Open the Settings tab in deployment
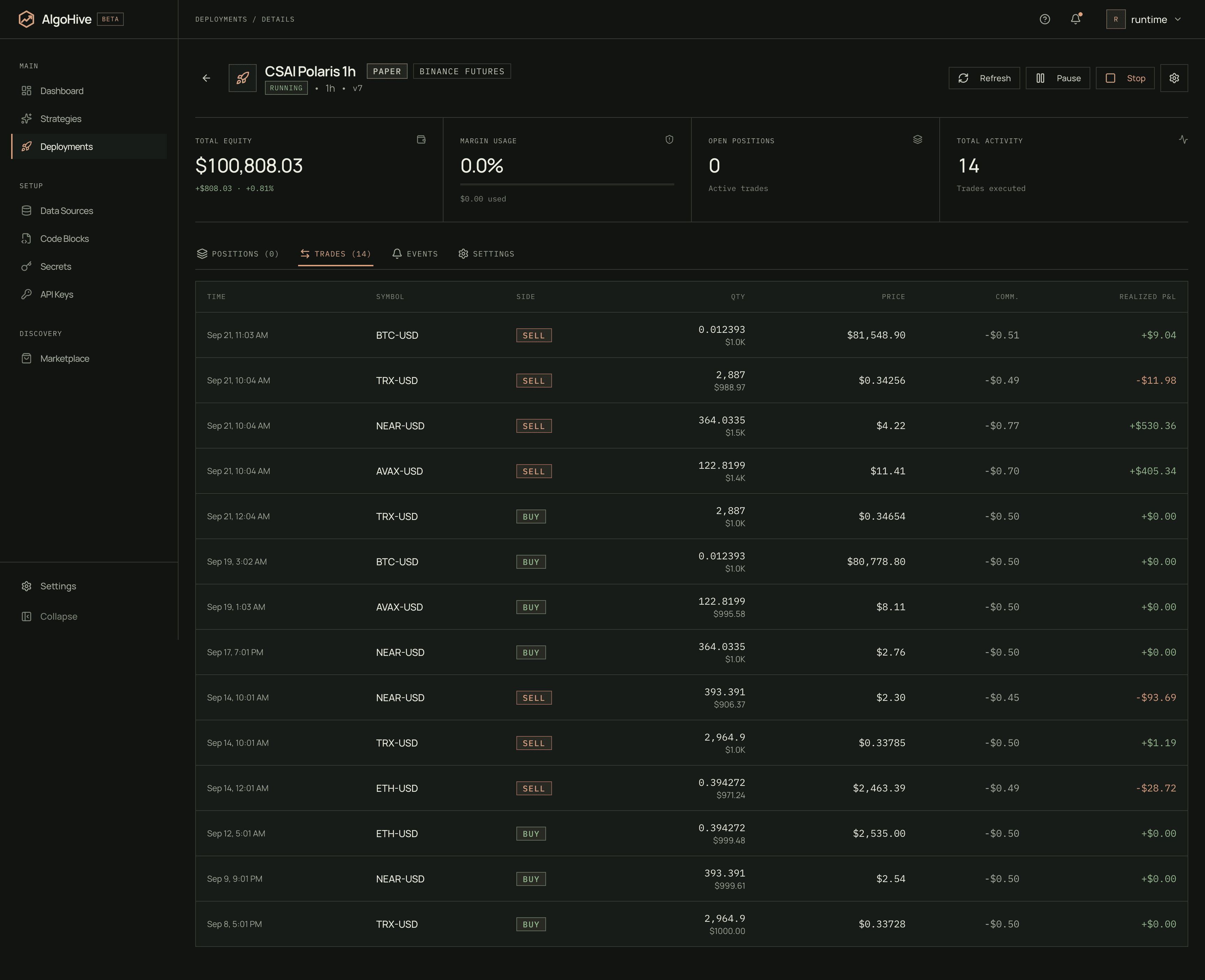 point(486,254)
